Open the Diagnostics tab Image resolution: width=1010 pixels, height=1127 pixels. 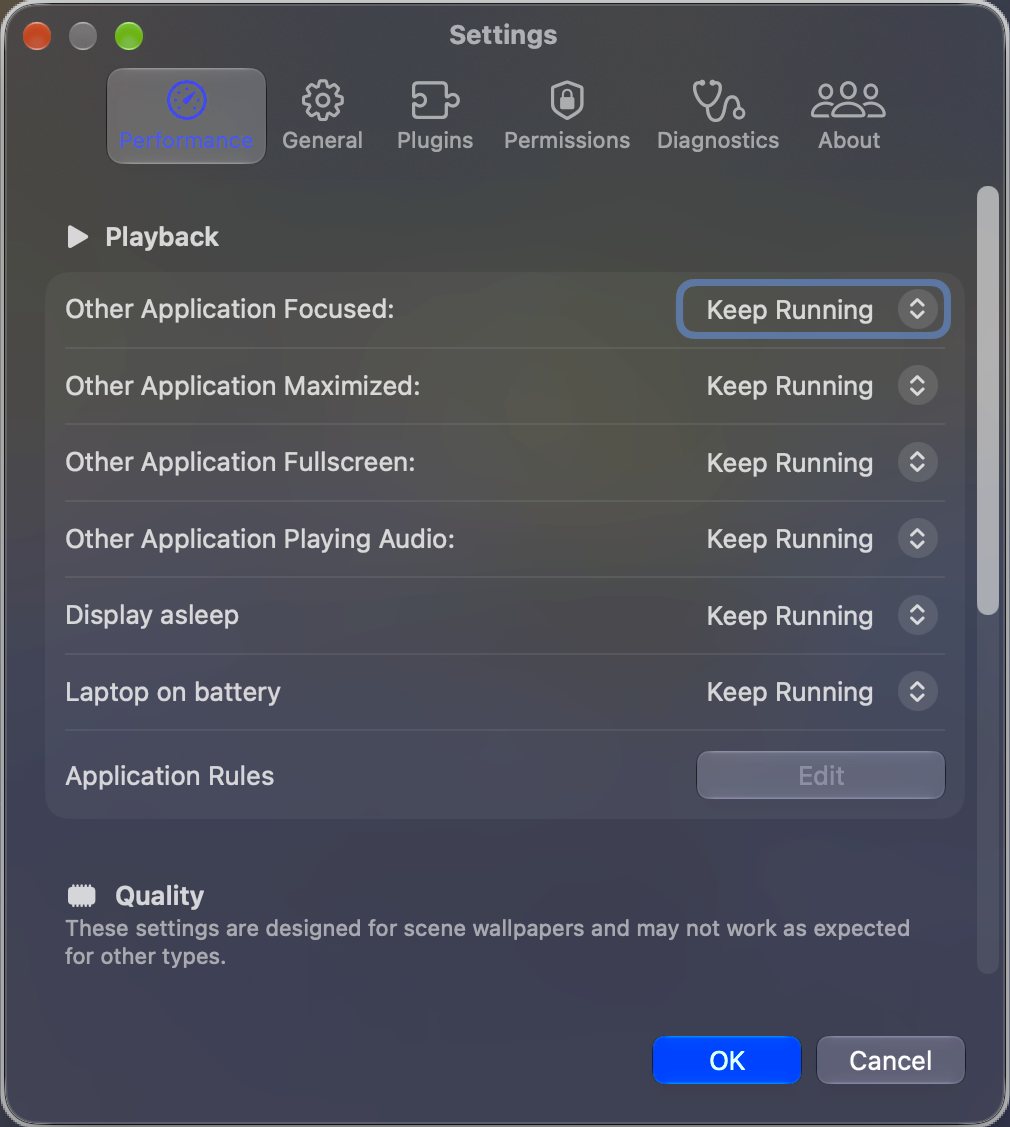717,116
